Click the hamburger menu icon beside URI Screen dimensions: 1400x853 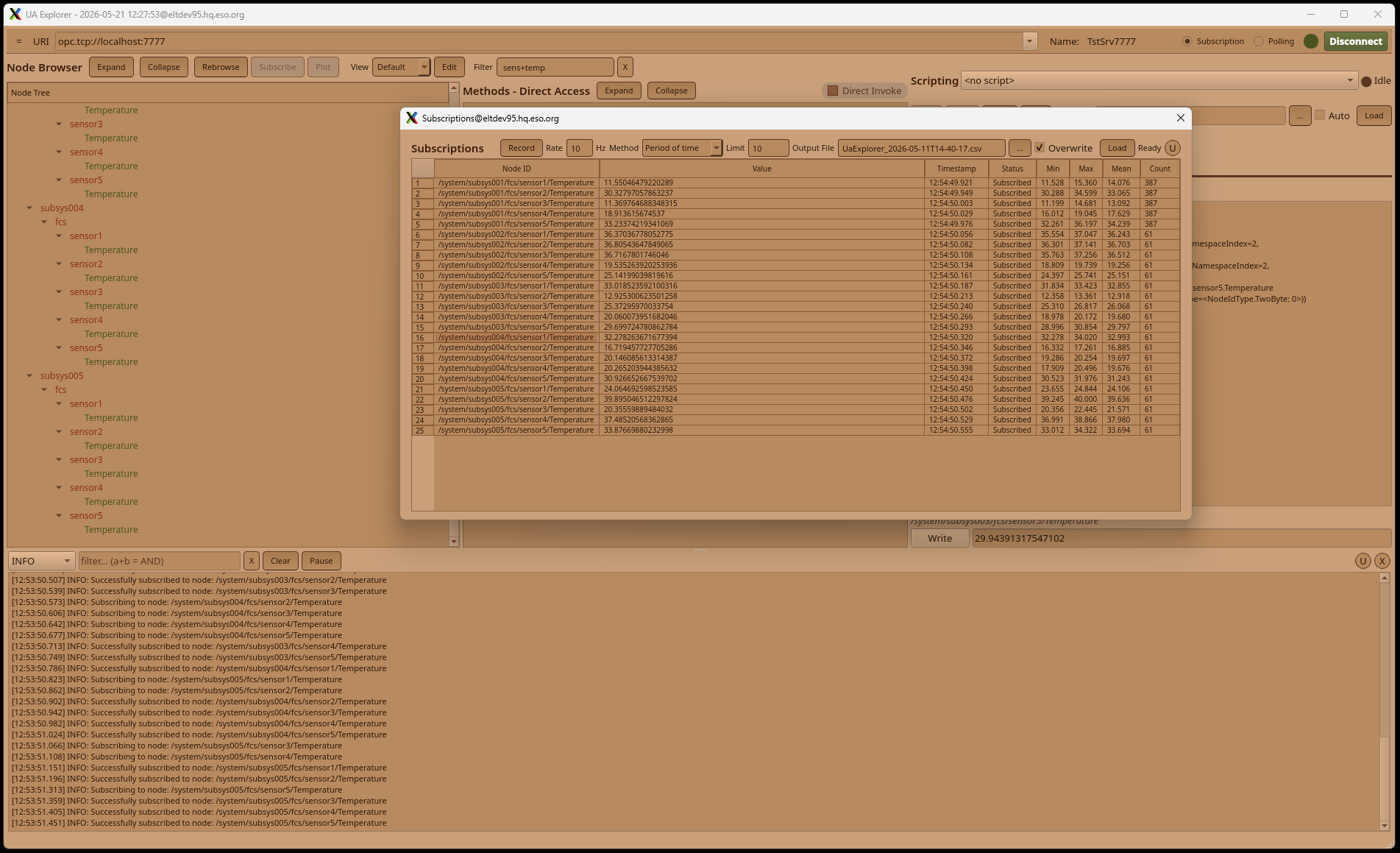pos(19,41)
